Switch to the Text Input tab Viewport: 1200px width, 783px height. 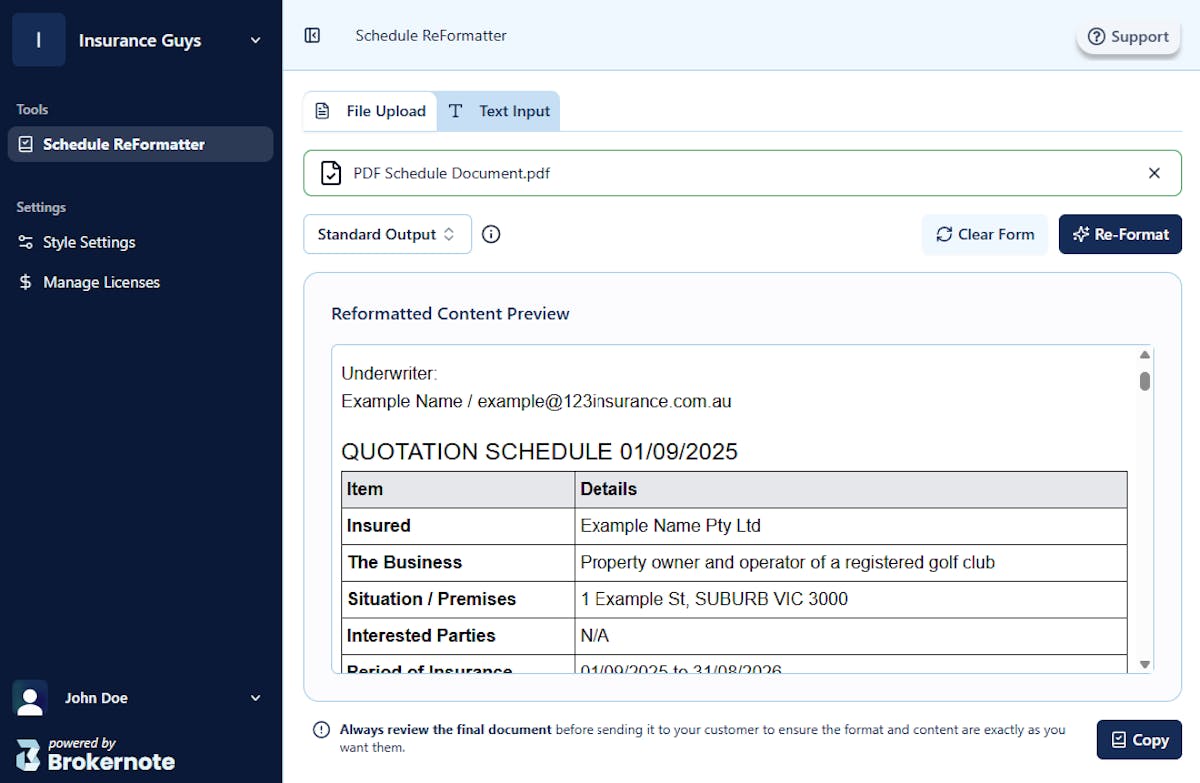click(499, 111)
